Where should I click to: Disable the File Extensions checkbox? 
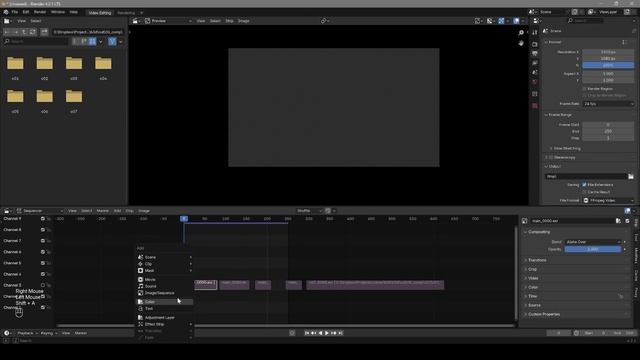pyautogui.click(x=584, y=185)
